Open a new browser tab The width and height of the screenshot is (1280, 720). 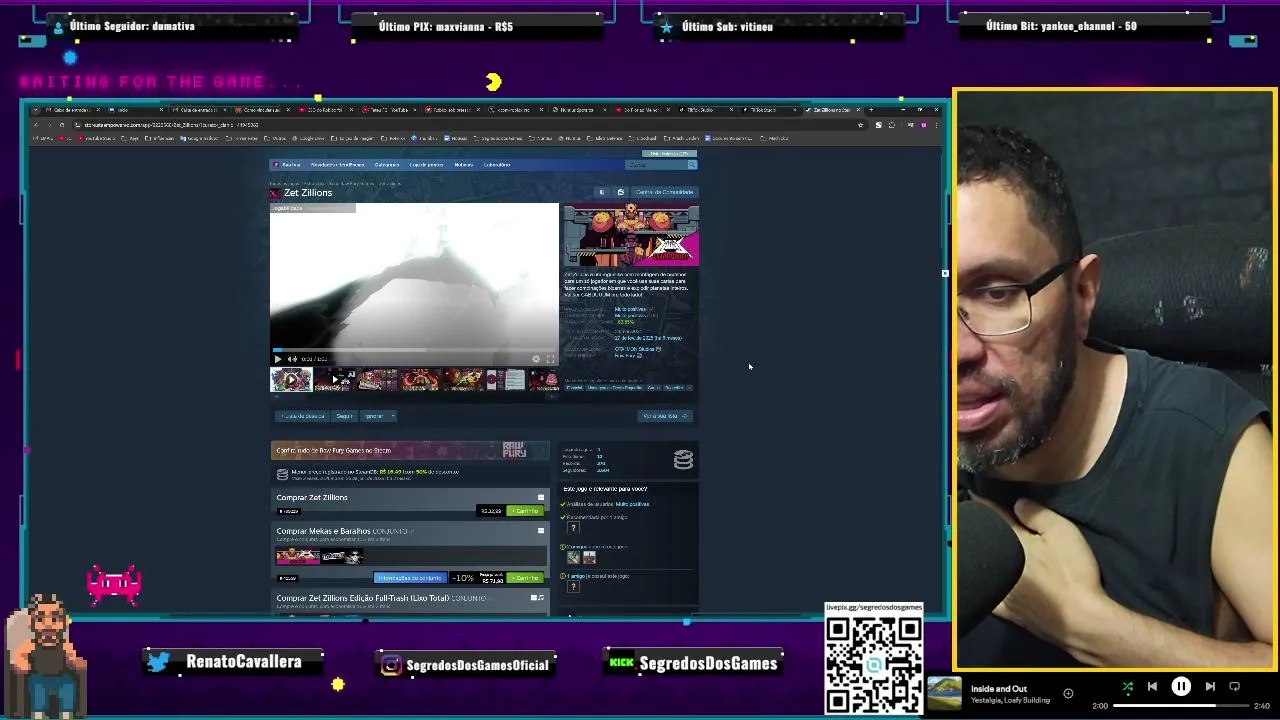pos(871,109)
